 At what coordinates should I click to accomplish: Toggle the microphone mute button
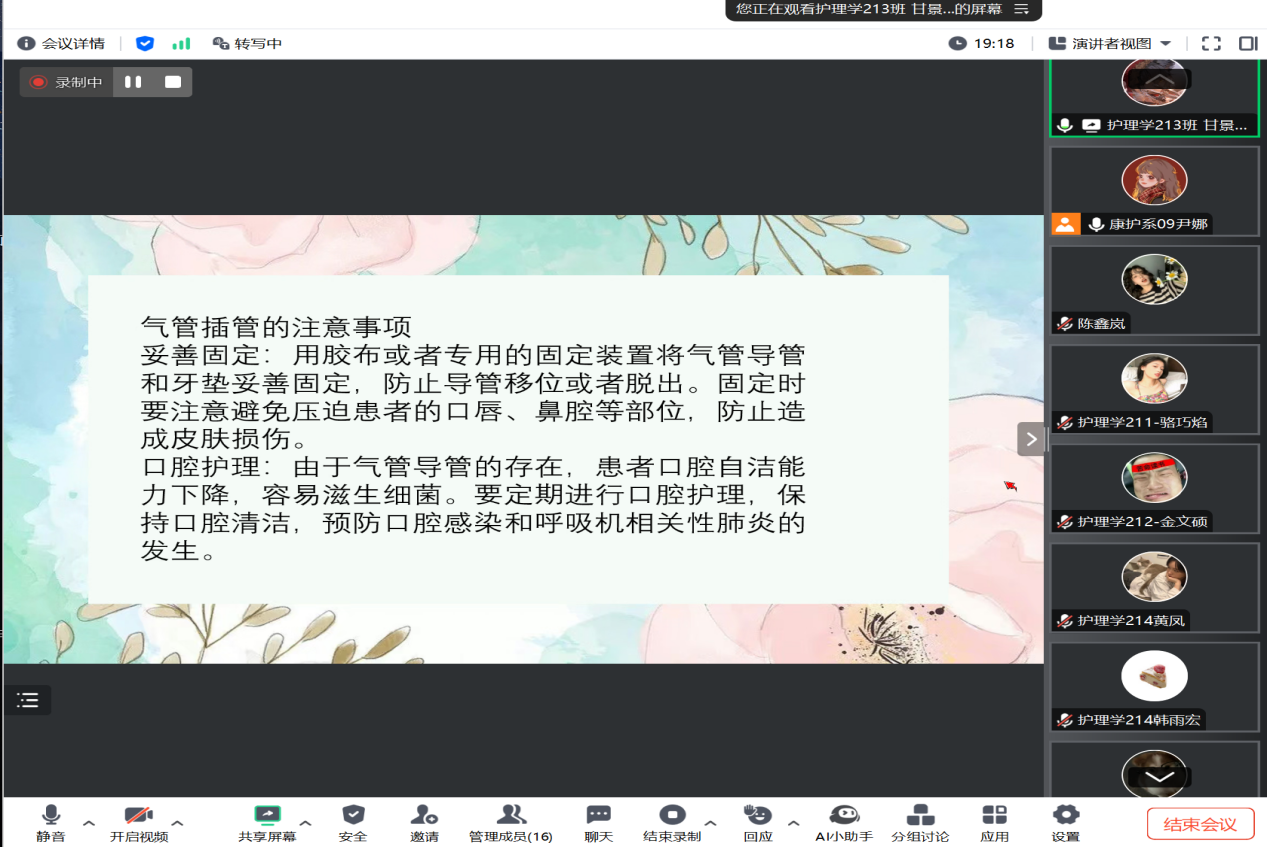pyautogui.click(x=51, y=822)
